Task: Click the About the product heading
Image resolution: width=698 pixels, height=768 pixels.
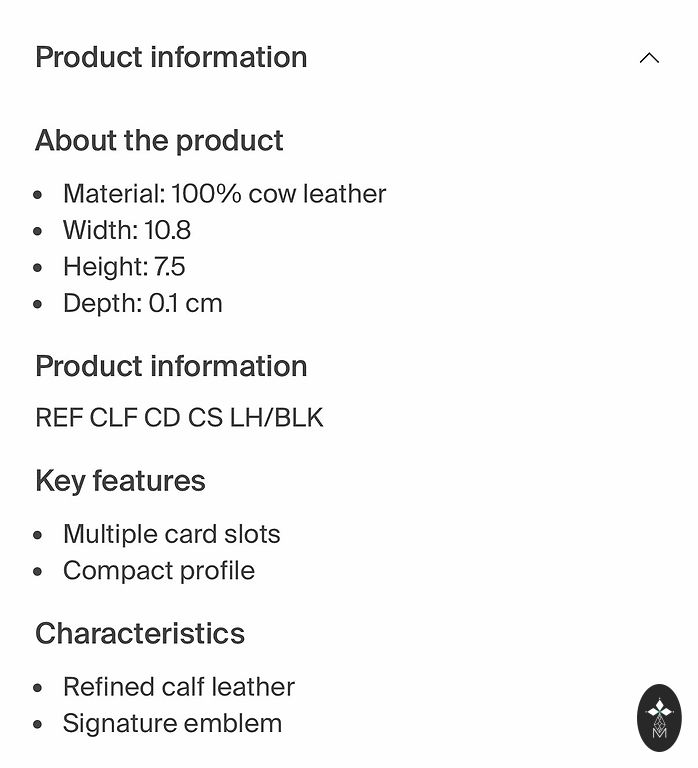Action: [x=159, y=140]
